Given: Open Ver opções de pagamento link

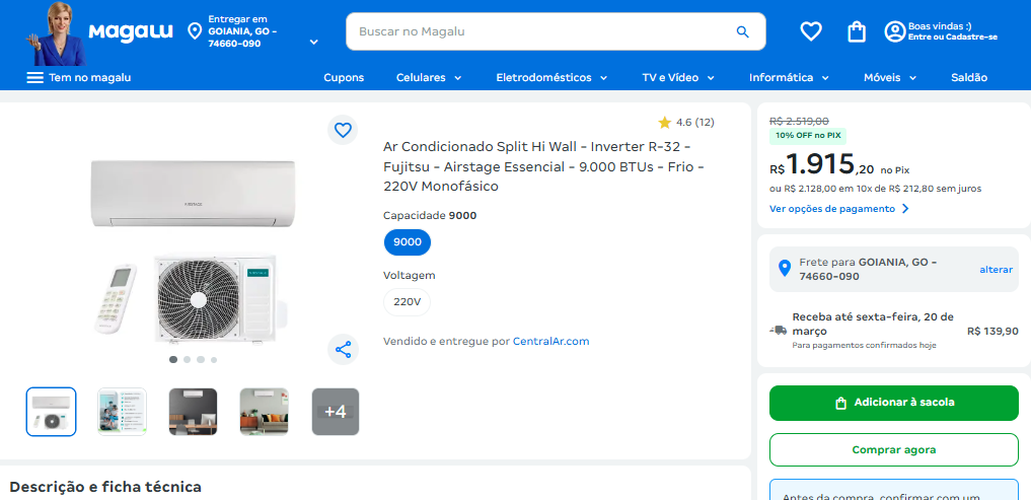Looking at the screenshot, I should (x=839, y=209).
